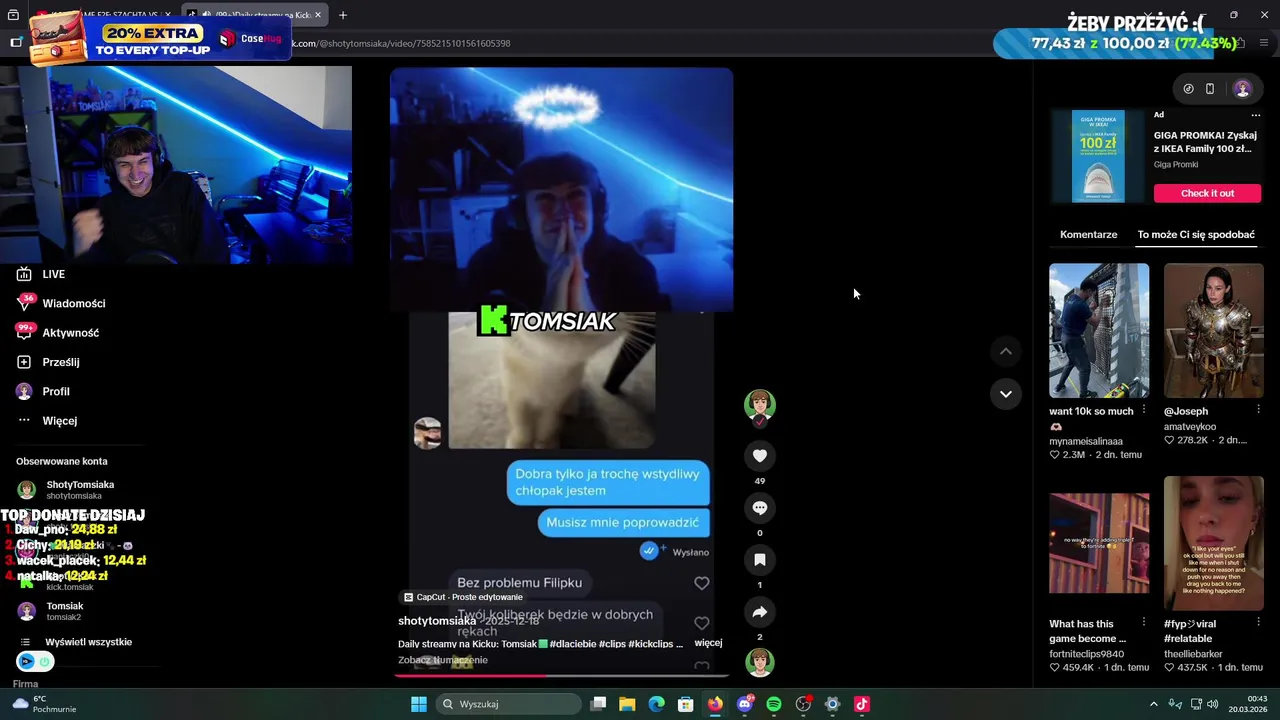Go to the next video arrow
The width and height of the screenshot is (1280, 720).
pos(1006,394)
